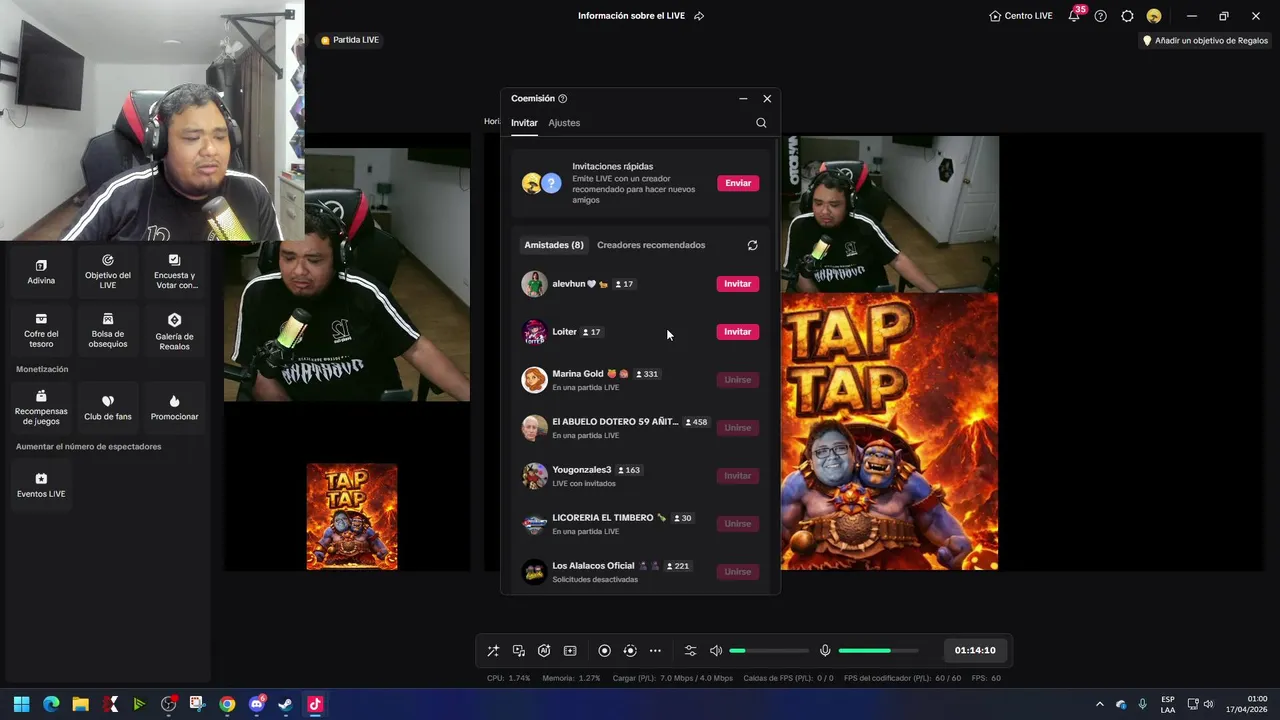Open Encuesta y Votar tool
This screenshot has width=1280, height=720.
coord(174,272)
